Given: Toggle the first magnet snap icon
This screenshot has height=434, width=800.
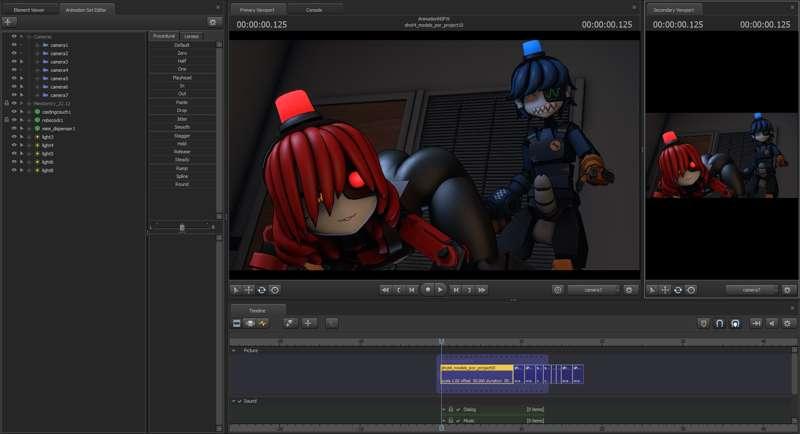Looking at the screenshot, I should point(719,323).
